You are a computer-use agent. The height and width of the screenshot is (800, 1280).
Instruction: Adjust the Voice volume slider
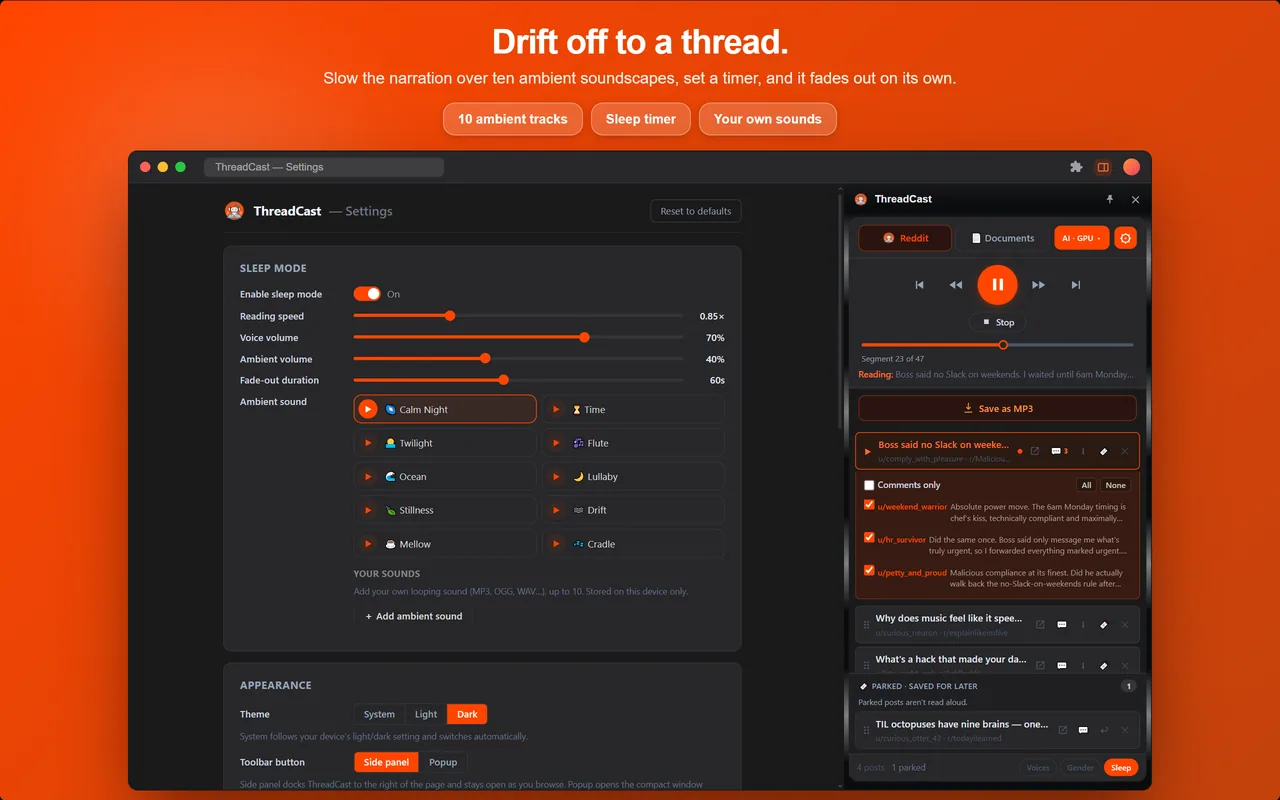click(x=518, y=337)
